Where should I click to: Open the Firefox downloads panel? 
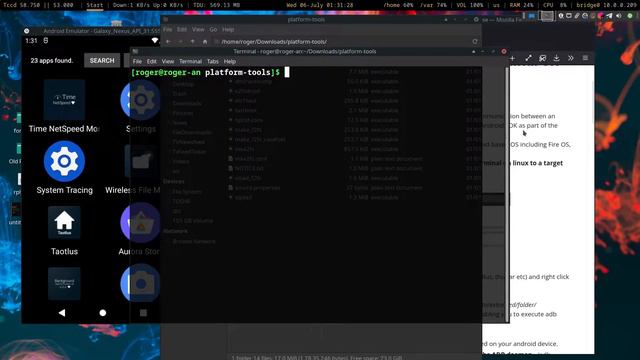556,58
